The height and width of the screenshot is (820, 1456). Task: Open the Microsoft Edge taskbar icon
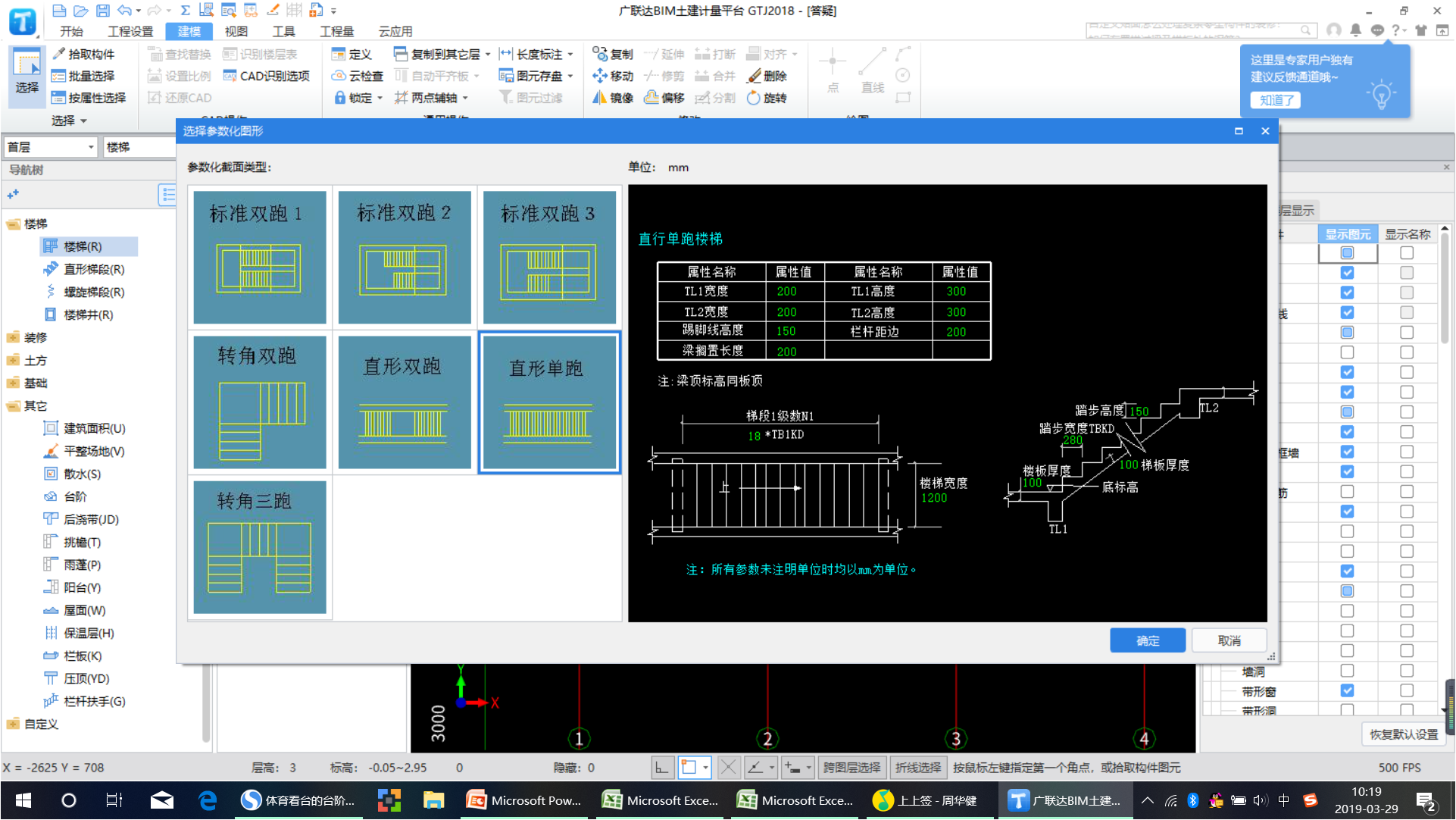(x=207, y=800)
